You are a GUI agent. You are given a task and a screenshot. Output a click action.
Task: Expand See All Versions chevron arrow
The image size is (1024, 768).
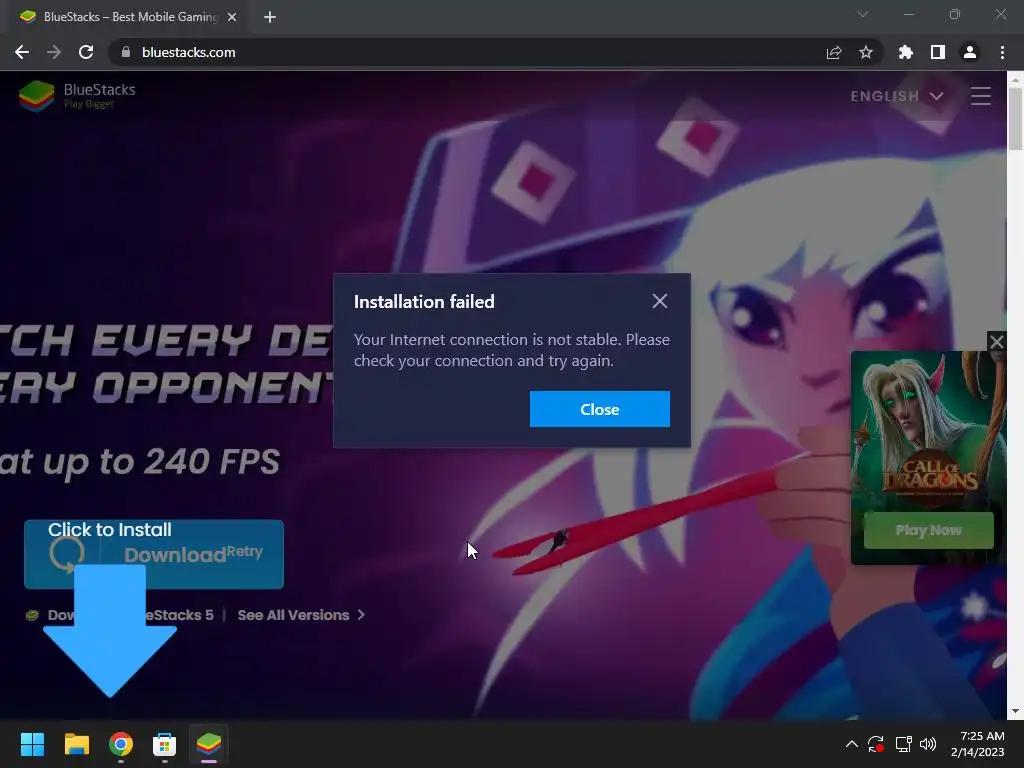click(x=361, y=615)
